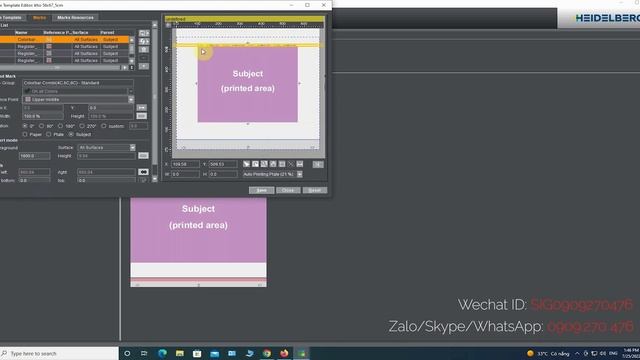Click the Name column header
Image resolution: width=640 pixels, height=360 pixels.
click(21, 32)
